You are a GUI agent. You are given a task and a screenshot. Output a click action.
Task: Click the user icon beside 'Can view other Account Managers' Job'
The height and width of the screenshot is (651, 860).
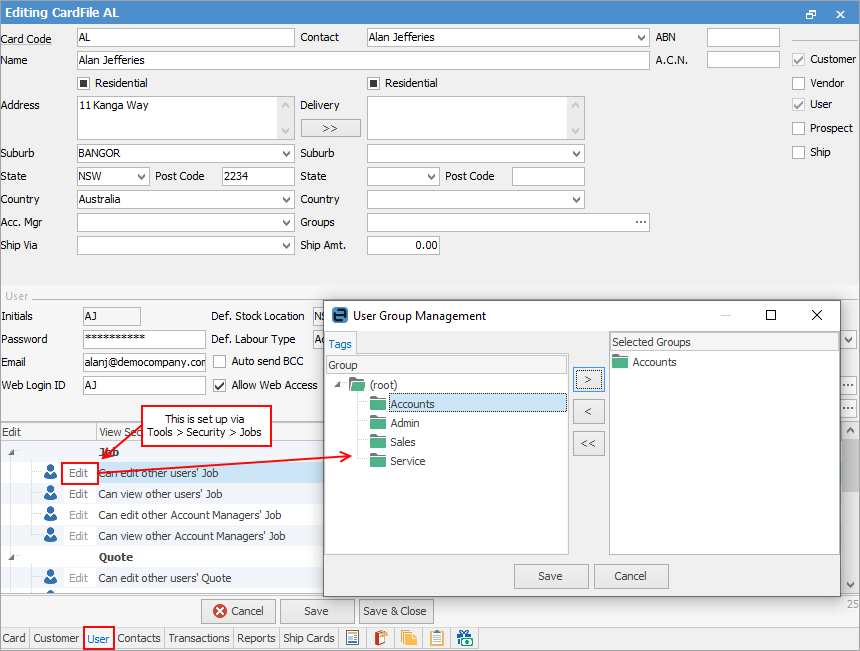tap(50, 536)
